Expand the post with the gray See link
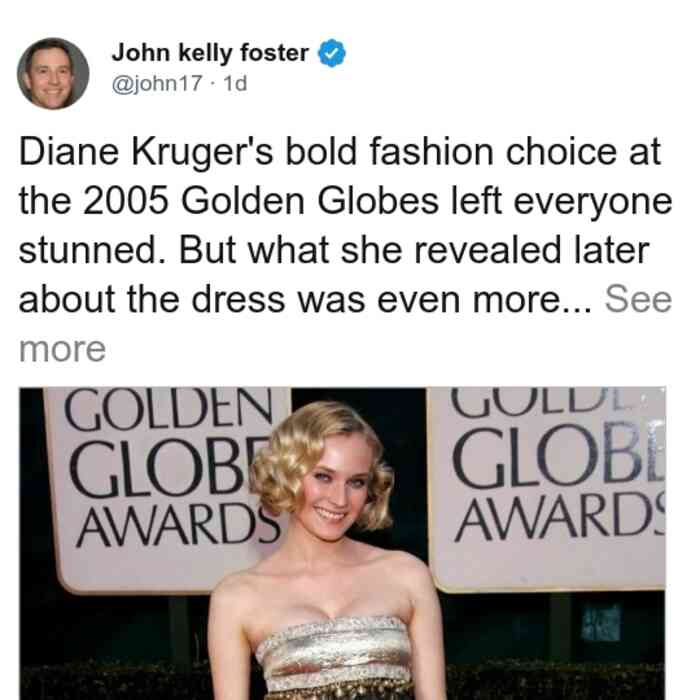Viewport: 700px width, 700px height. (638, 300)
